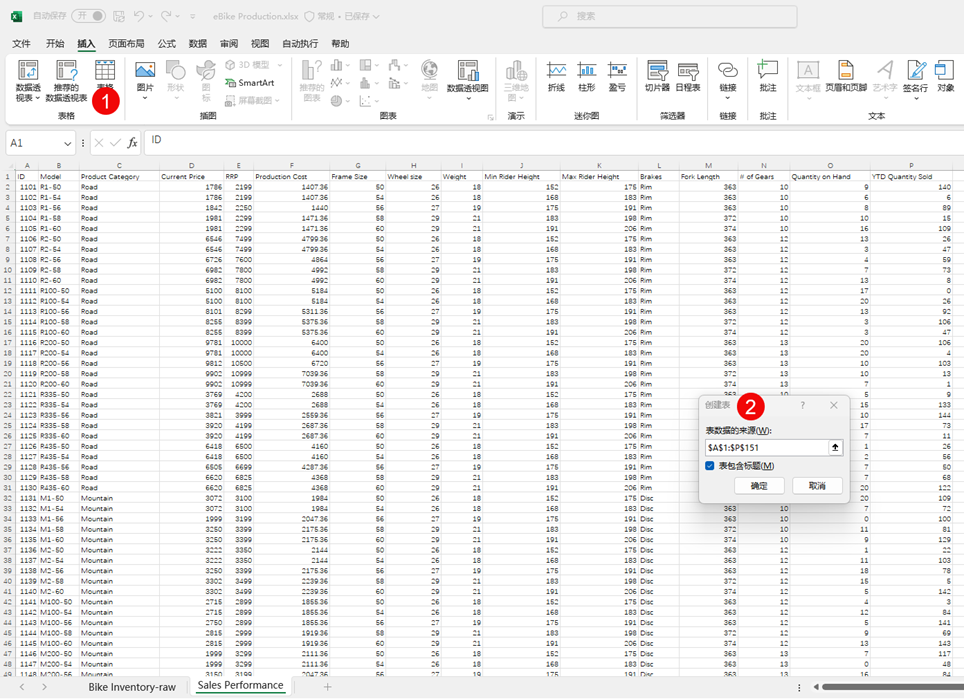
Task: Click the table range field $A$1:$P$151
Action: point(766,448)
